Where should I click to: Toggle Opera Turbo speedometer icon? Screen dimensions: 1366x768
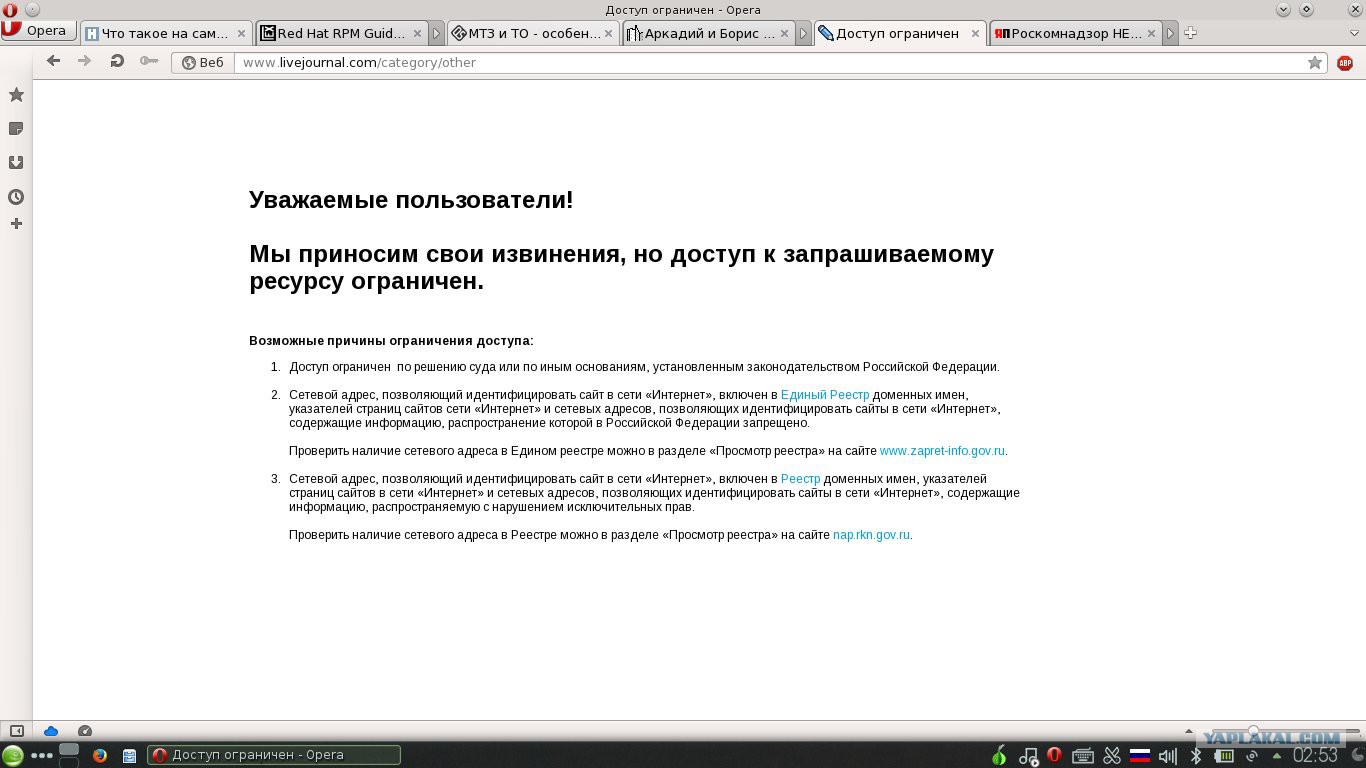(85, 731)
